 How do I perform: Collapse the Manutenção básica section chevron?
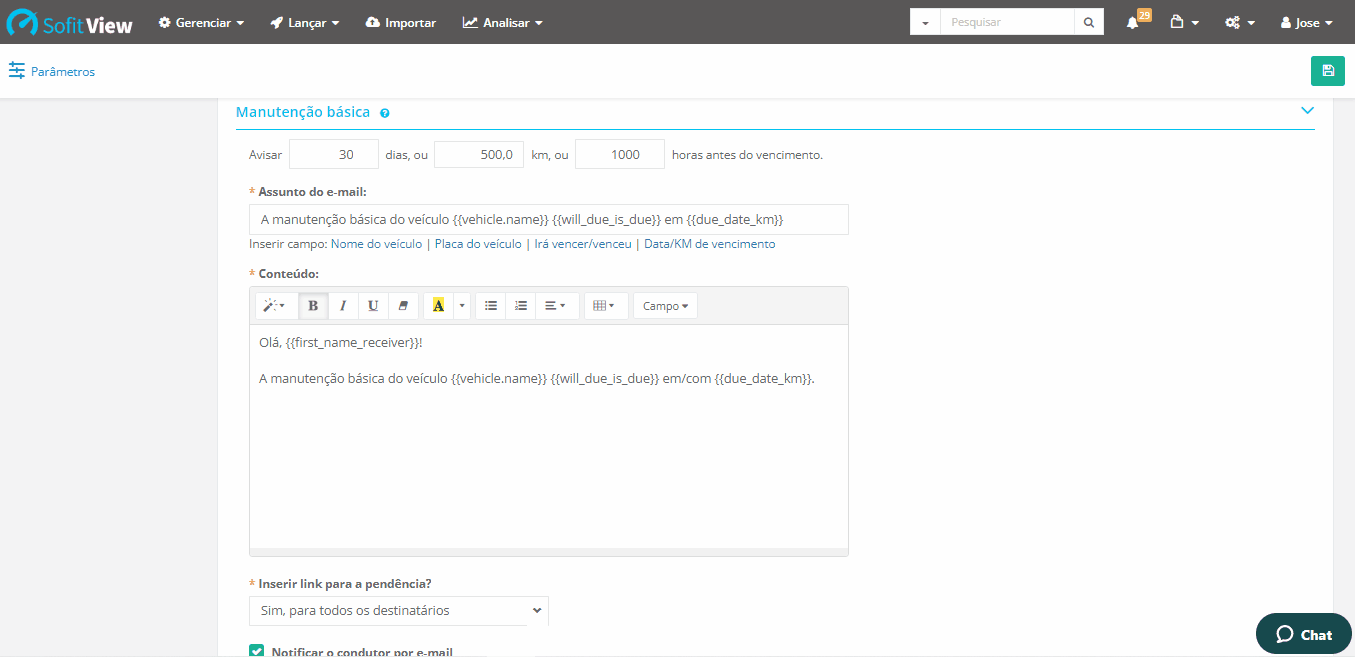[1307, 111]
